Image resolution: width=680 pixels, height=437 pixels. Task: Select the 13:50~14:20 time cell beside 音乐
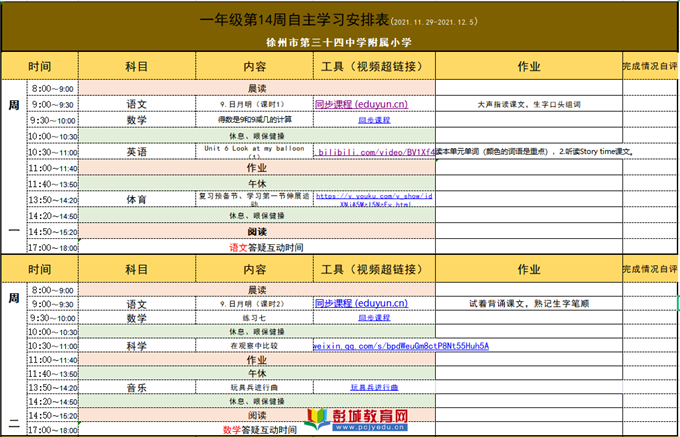pyautogui.click(x=52, y=387)
